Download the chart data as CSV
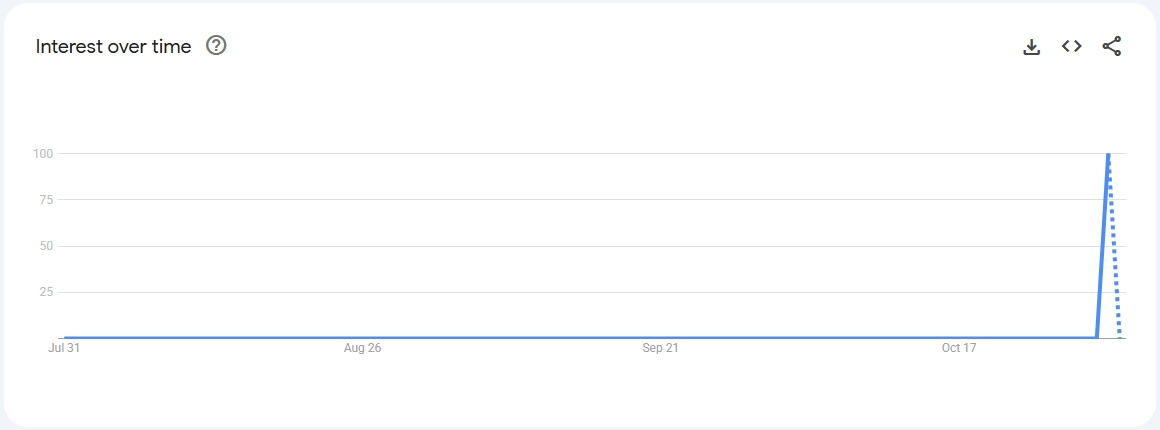This screenshot has width=1160, height=430. (x=1032, y=46)
